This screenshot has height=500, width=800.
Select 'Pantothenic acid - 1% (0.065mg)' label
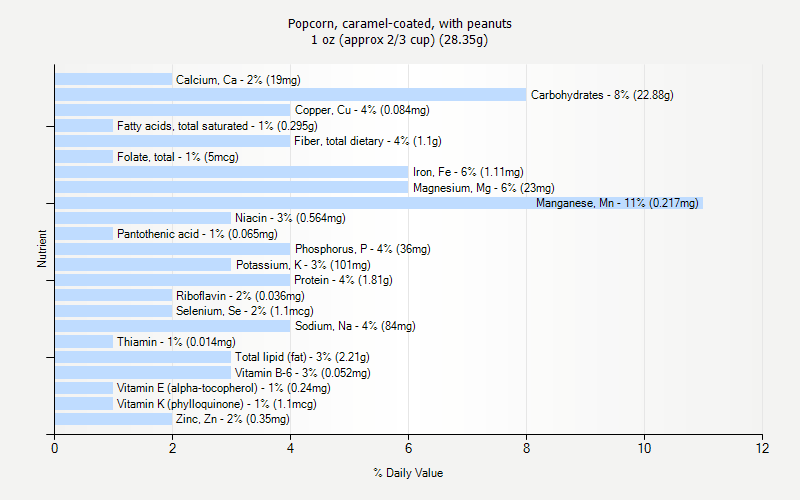[x=197, y=234]
